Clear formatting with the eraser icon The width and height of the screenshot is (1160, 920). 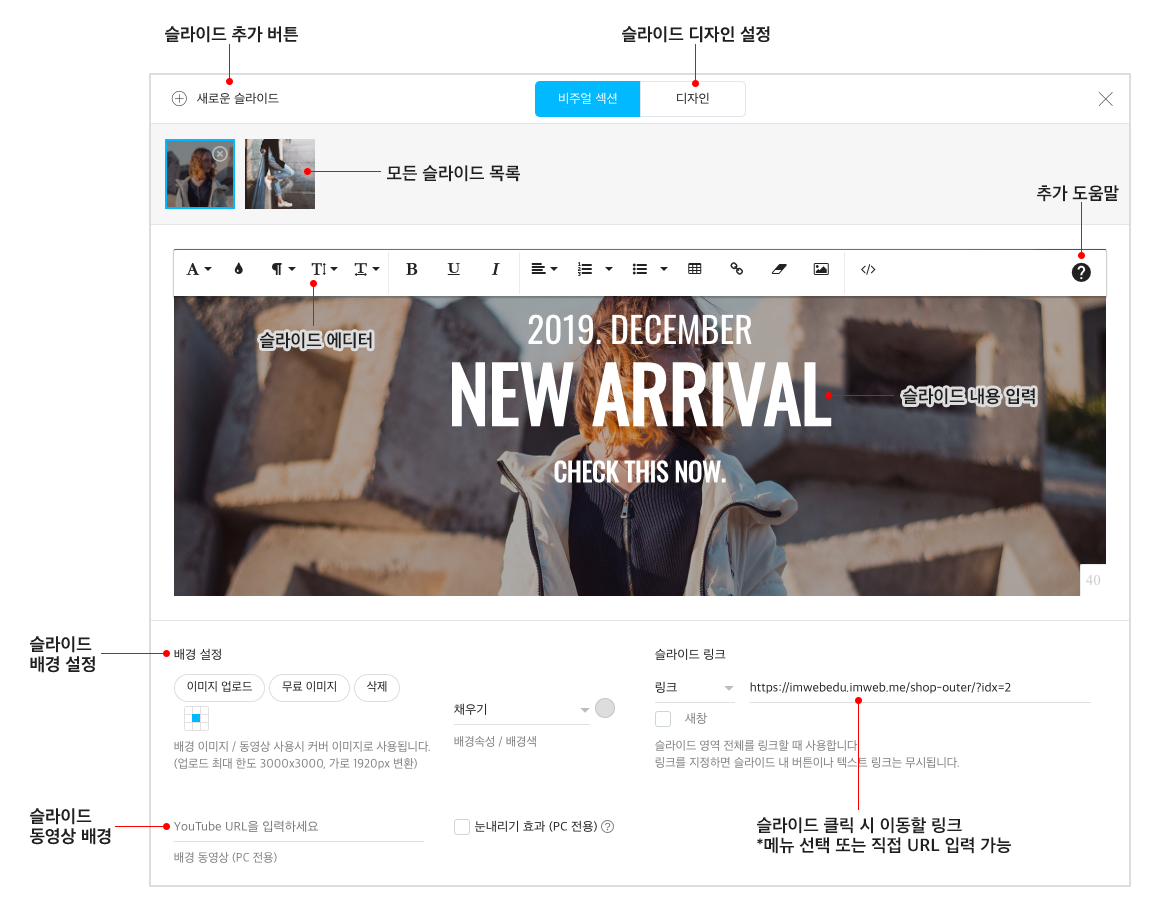tap(779, 269)
